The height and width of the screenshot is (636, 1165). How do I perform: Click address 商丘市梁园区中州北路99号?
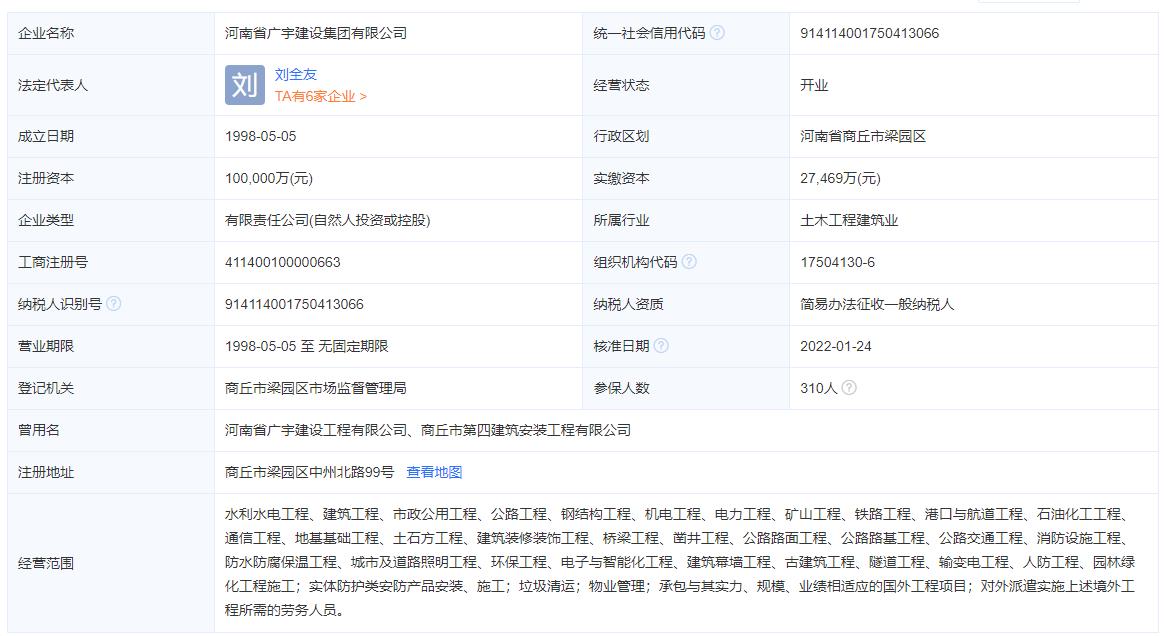pos(309,472)
